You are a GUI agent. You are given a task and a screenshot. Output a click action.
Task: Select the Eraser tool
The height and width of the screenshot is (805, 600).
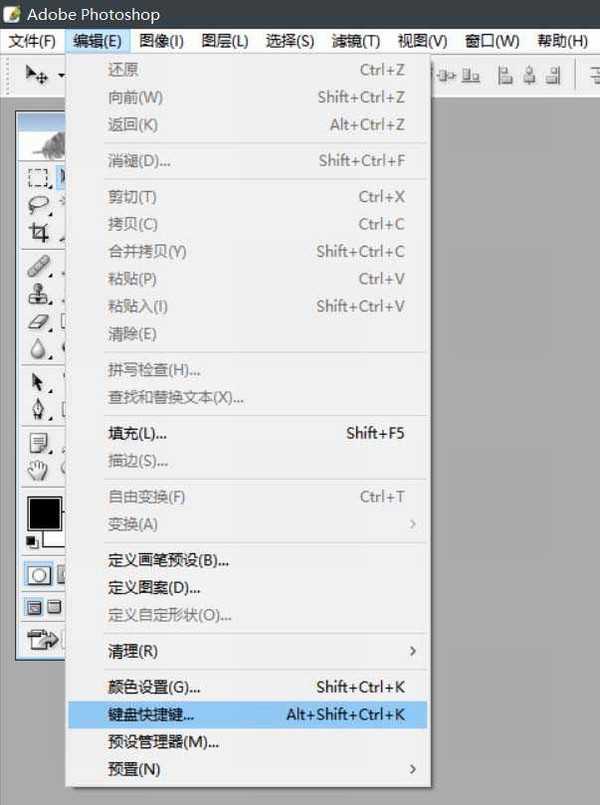coord(38,322)
